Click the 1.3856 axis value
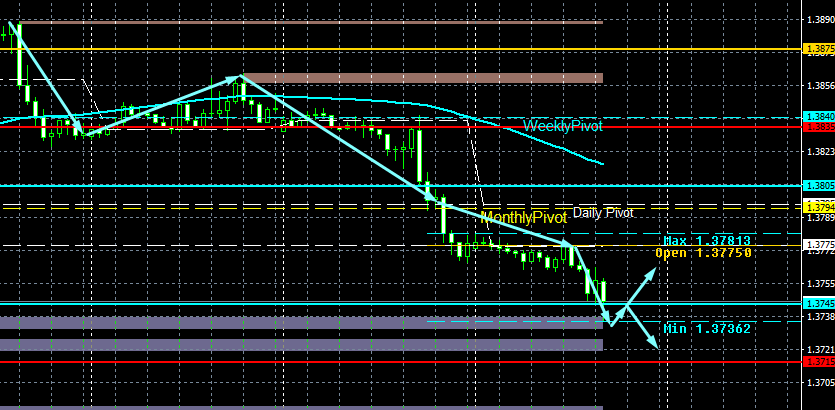This screenshot has width=835, height=410. coord(821,85)
